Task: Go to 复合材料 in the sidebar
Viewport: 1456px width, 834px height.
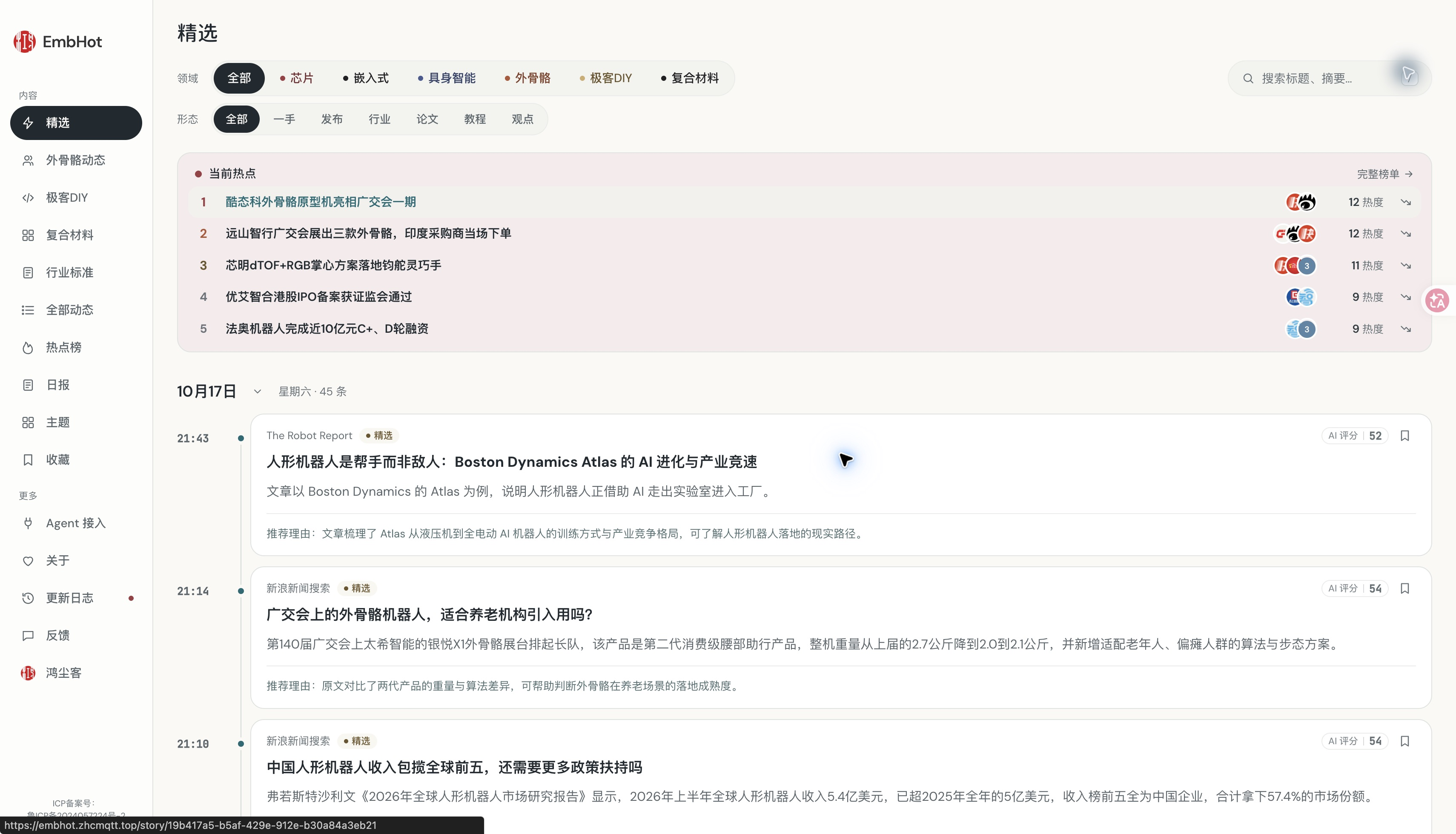Action: coord(76,235)
